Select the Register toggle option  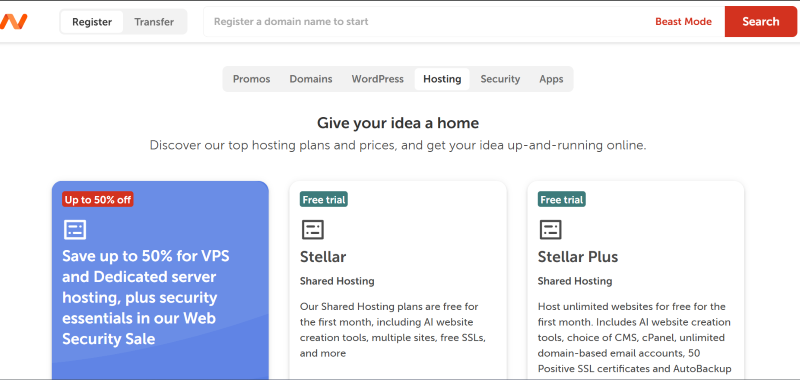(92, 22)
